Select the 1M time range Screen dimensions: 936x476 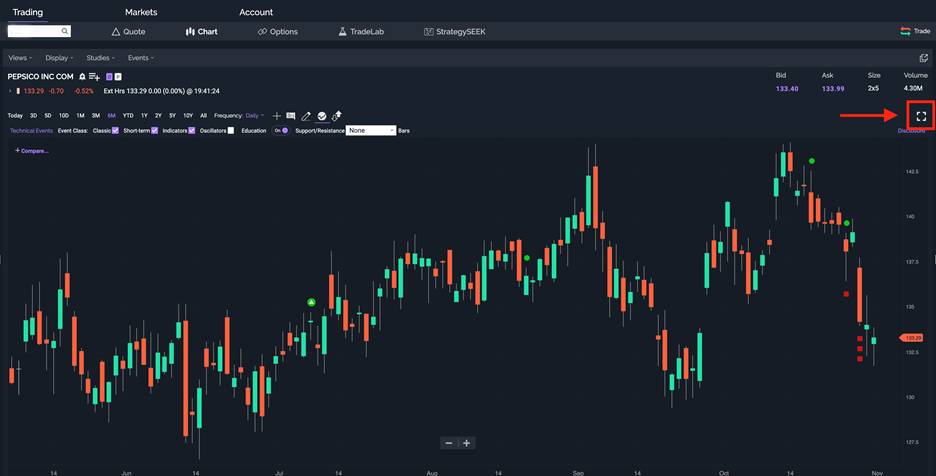80,115
